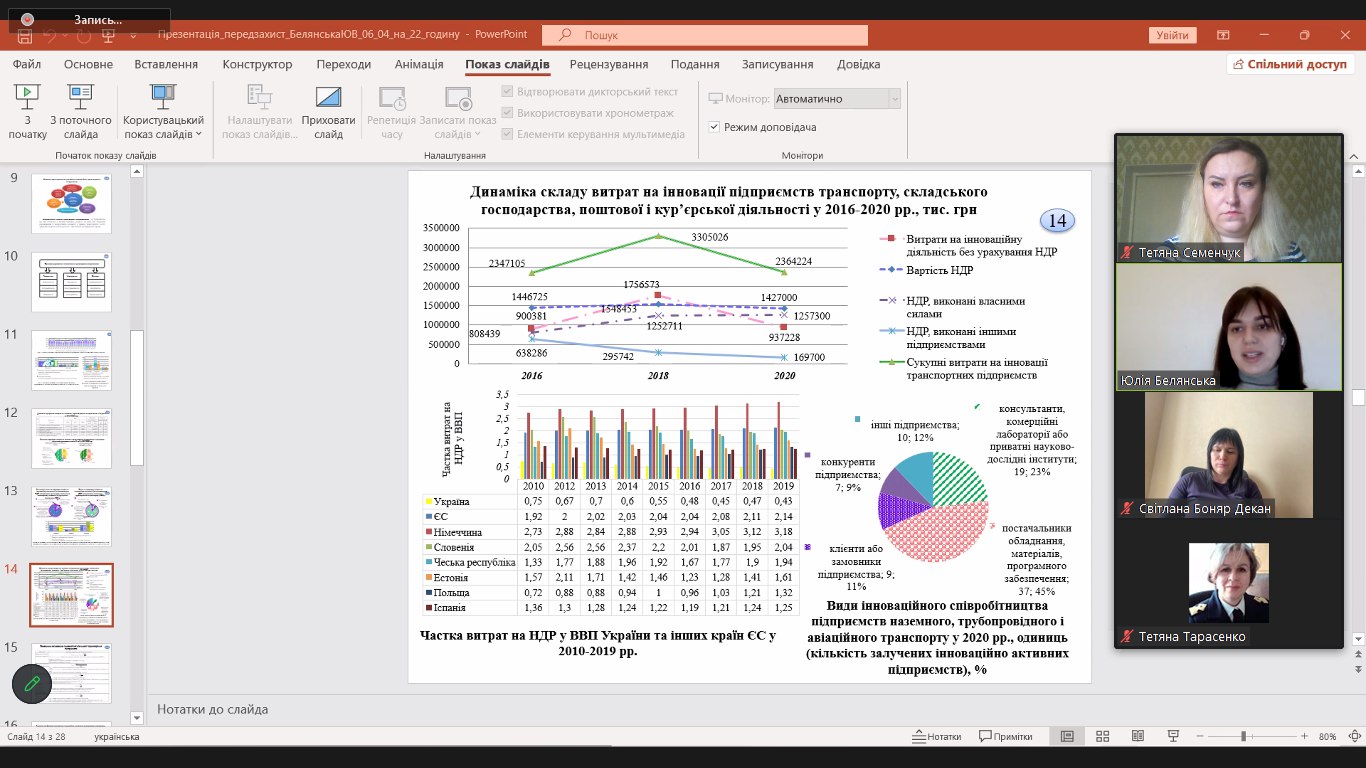Viewport: 1366px width, 768px height.
Task: Click the notes area 'Нотатки до слайда'
Action: [x=212, y=709]
